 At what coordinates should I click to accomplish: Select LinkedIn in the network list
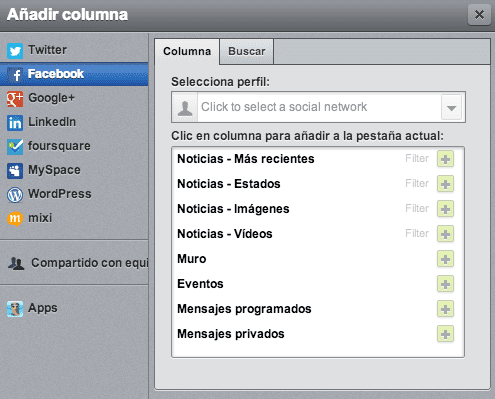(x=74, y=122)
